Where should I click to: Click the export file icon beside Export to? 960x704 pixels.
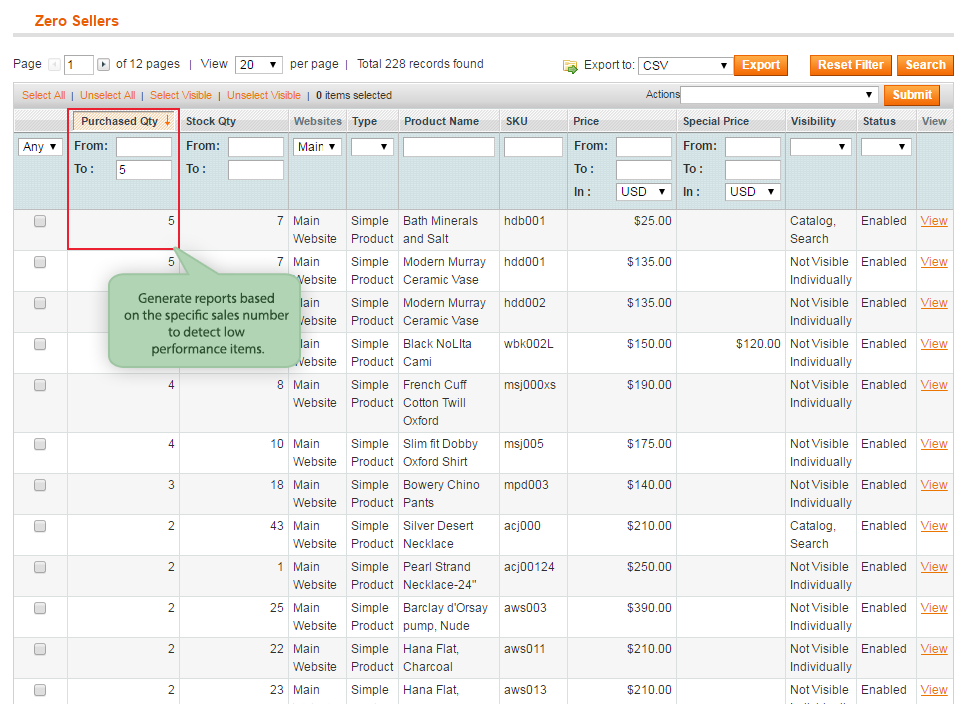tap(570, 66)
